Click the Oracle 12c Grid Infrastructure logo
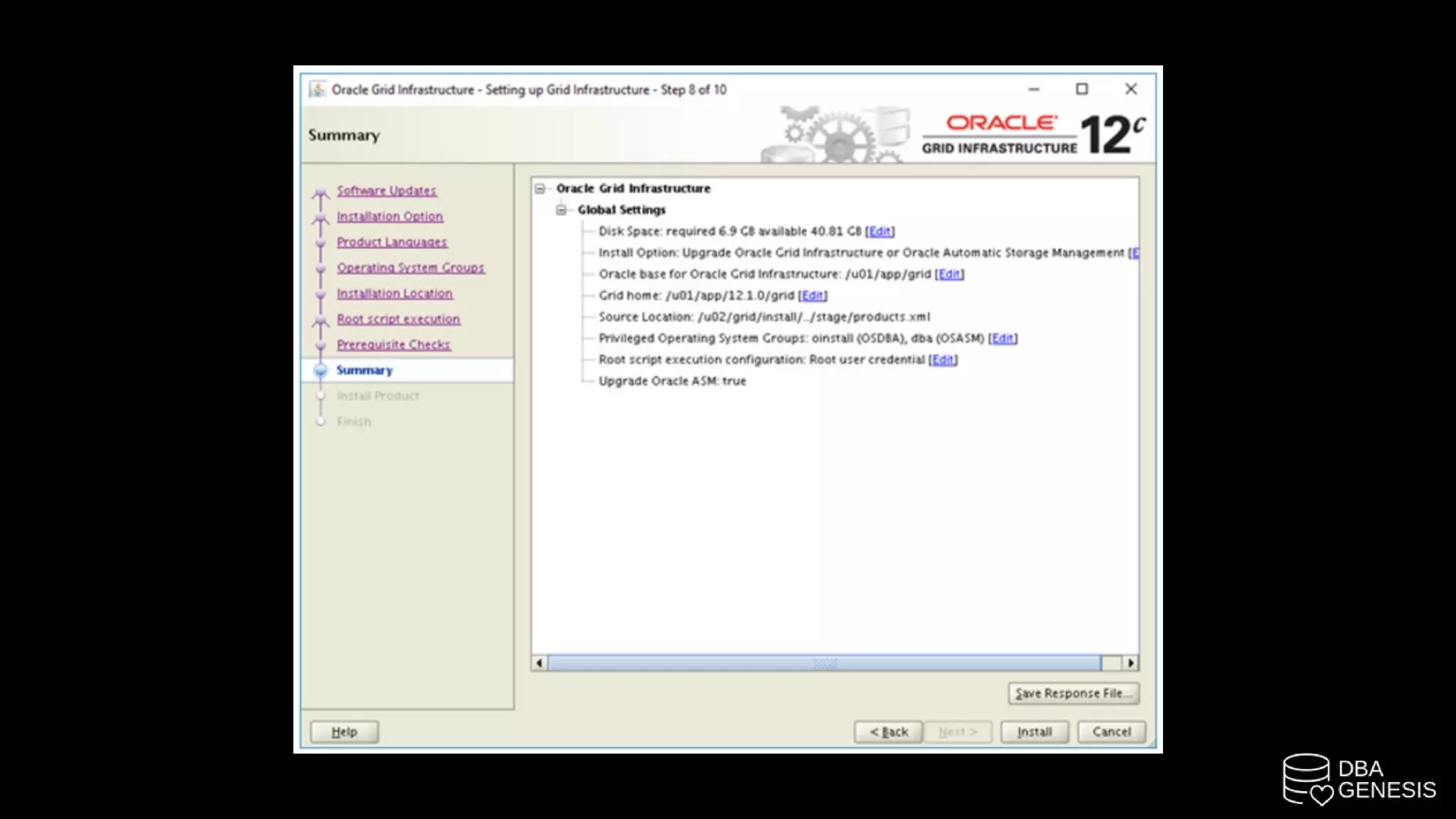Image resolution: width=1456 pixels, height=819 pixels. point(1033,134)
